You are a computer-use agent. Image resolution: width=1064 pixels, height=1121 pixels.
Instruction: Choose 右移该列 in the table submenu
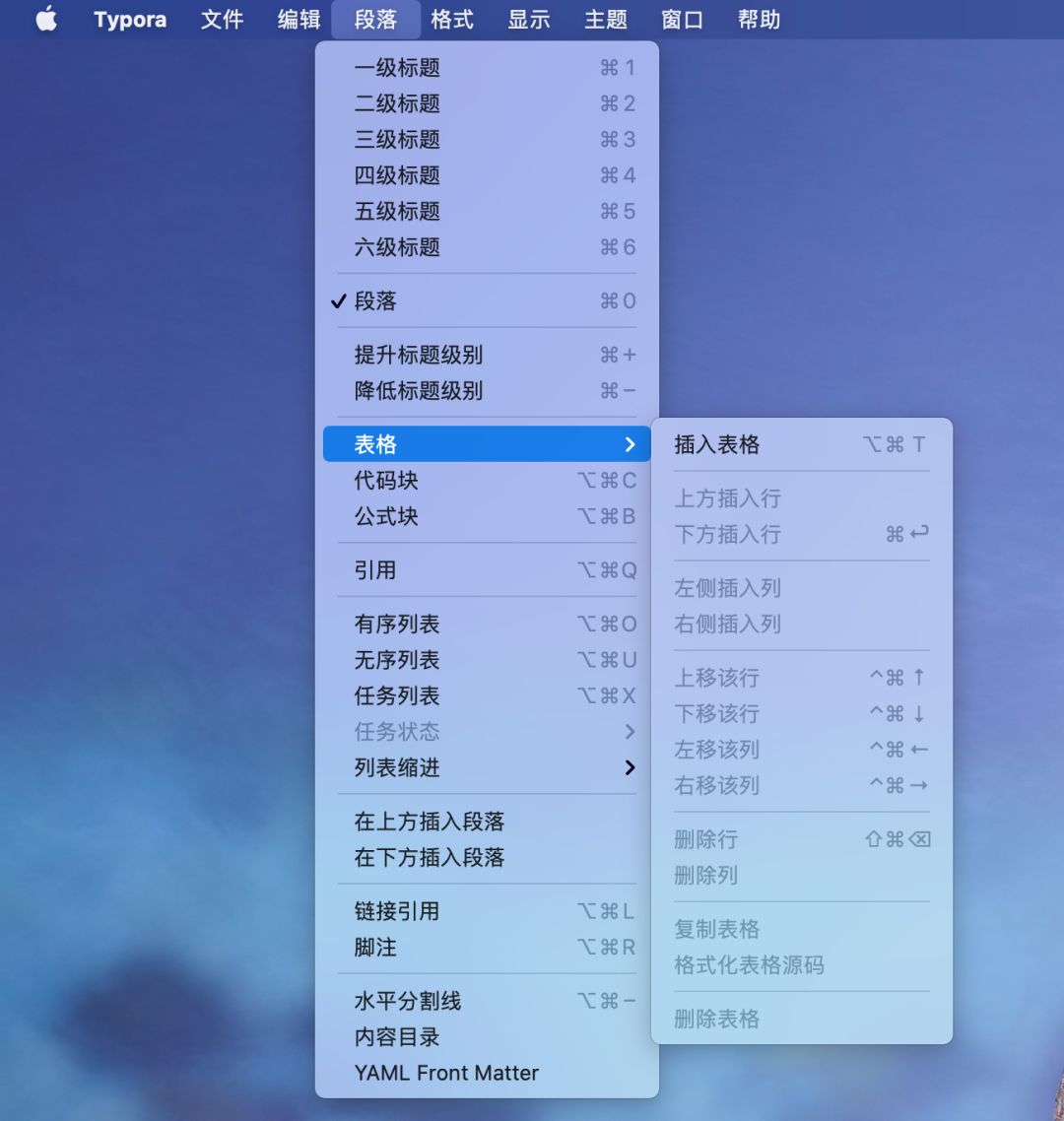pos(802,786)
